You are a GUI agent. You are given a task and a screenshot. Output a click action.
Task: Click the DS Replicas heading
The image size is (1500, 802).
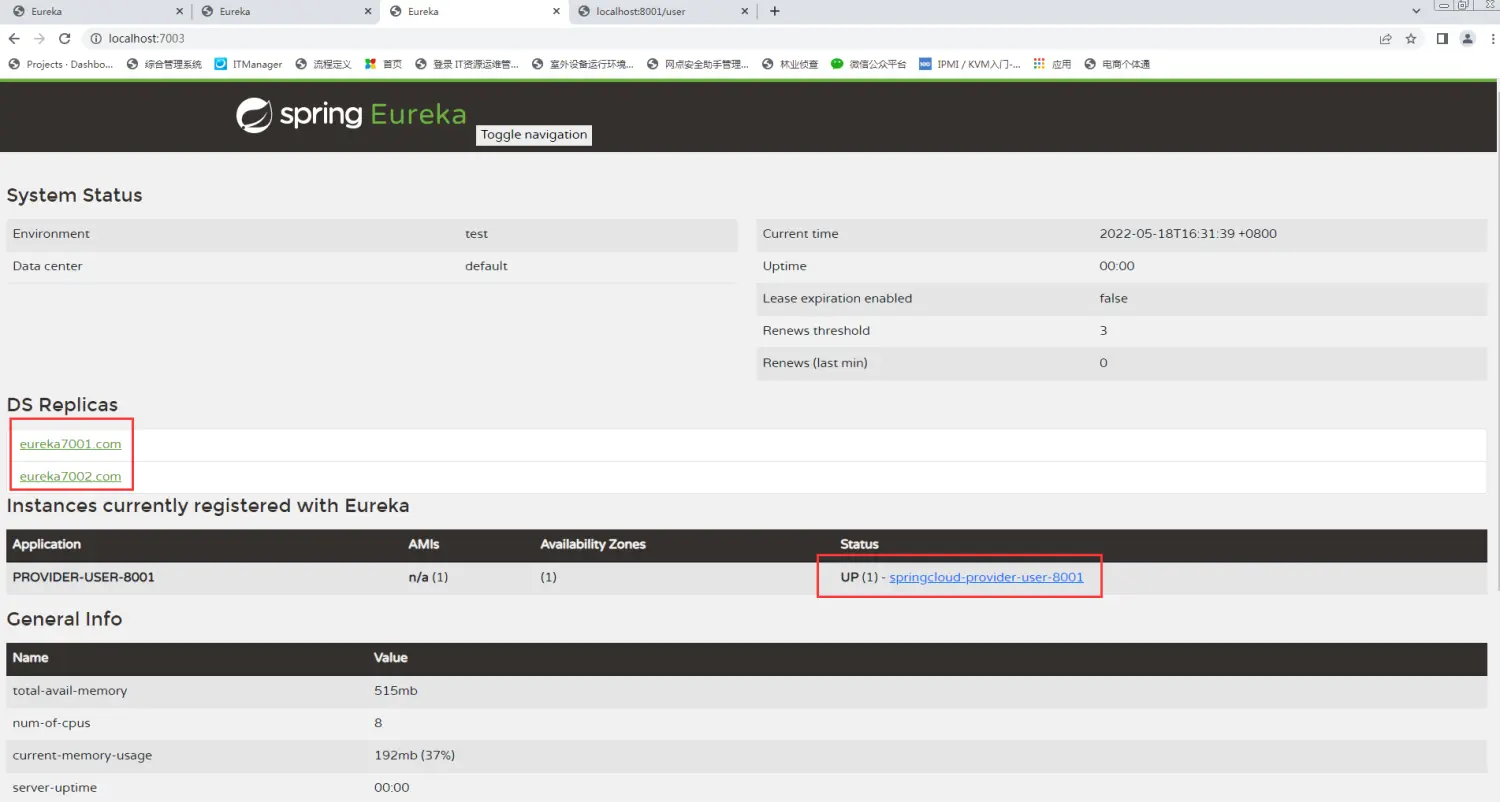click(62, 405)
